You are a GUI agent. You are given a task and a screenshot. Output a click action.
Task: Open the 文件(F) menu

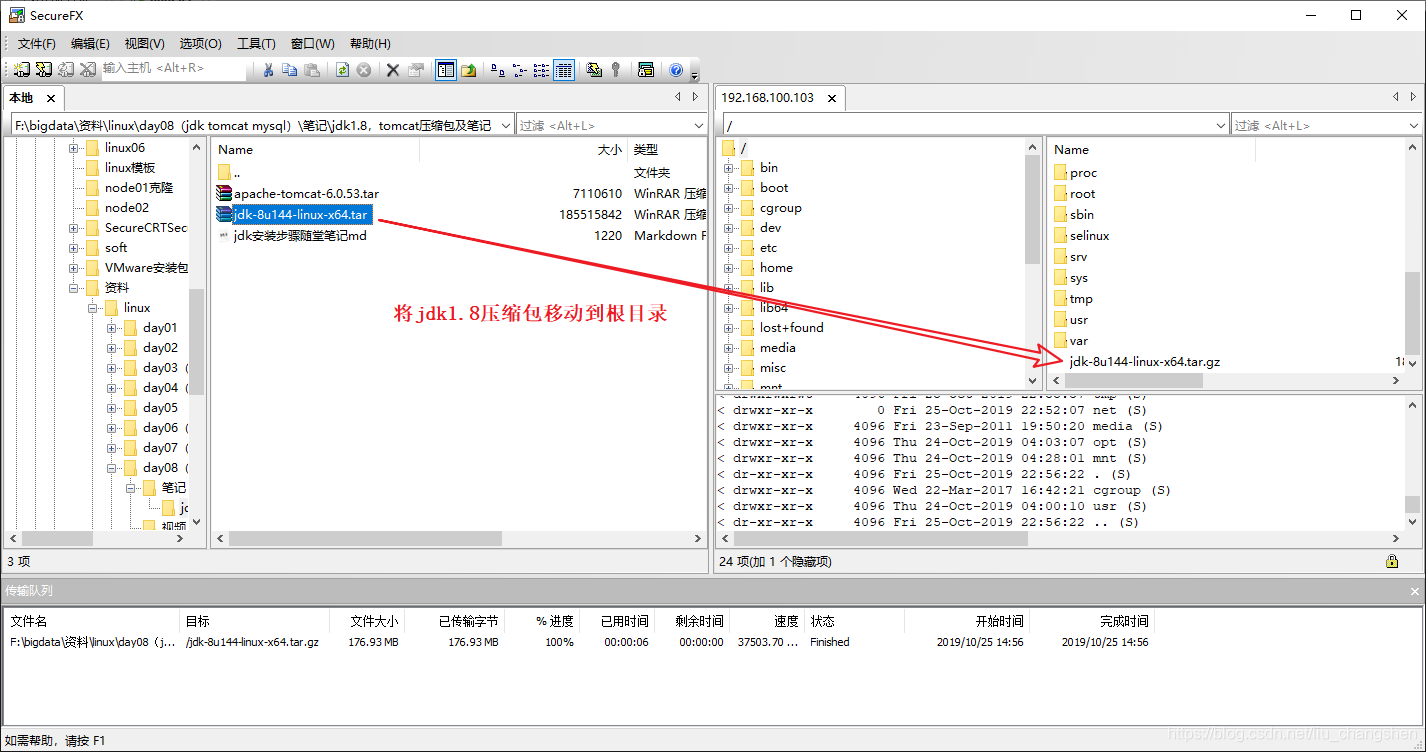pyautogui.click(x=37, y=43)
